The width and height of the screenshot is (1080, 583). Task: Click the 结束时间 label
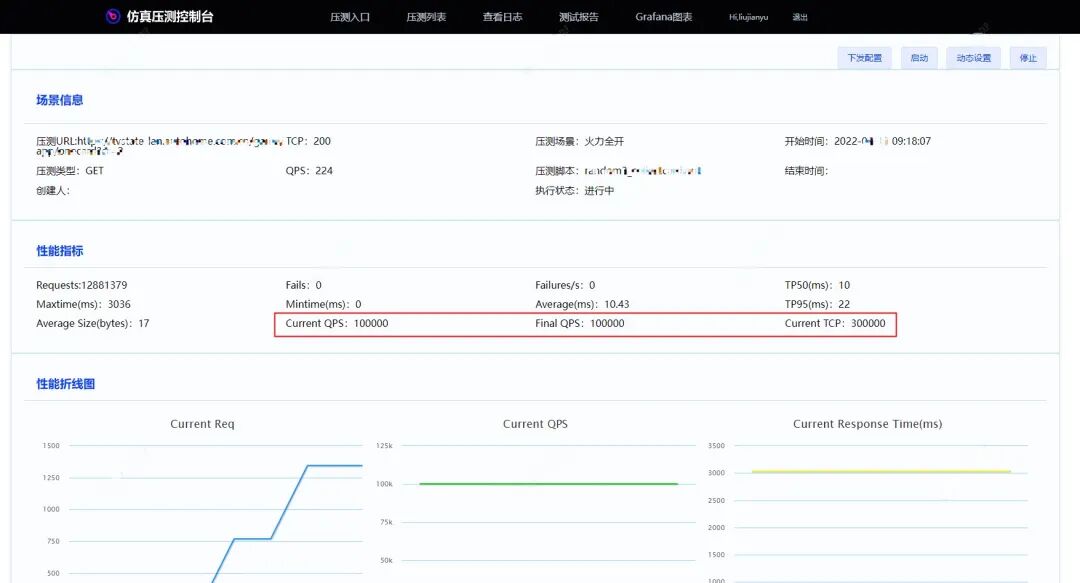(806, 171)
